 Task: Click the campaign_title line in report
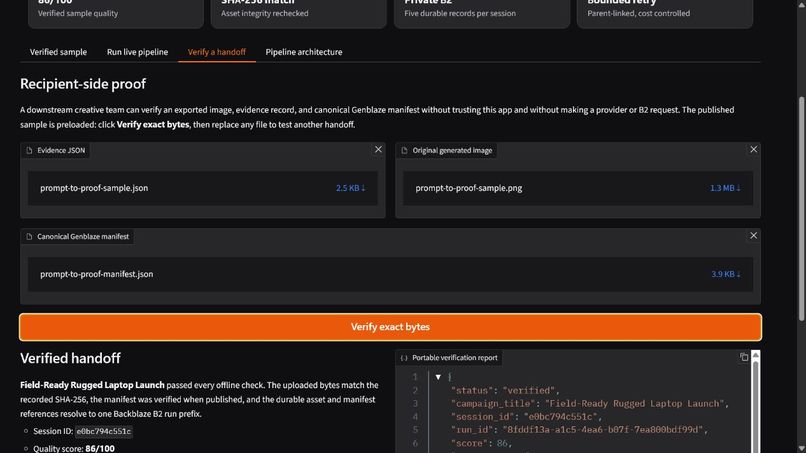tap(590, 404)
